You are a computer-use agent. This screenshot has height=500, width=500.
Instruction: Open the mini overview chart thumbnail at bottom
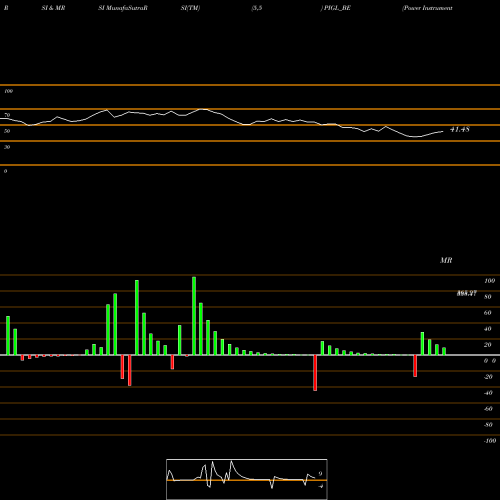[x=247, y=479]
